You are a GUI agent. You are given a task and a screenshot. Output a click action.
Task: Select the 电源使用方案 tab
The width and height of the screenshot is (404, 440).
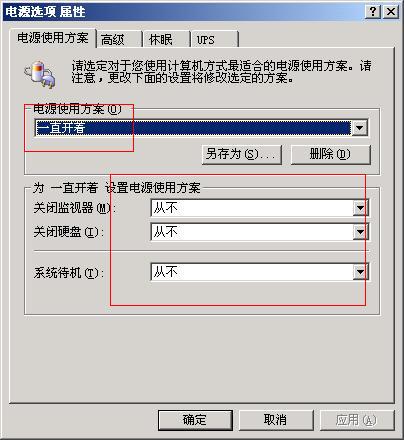[53, 38]
